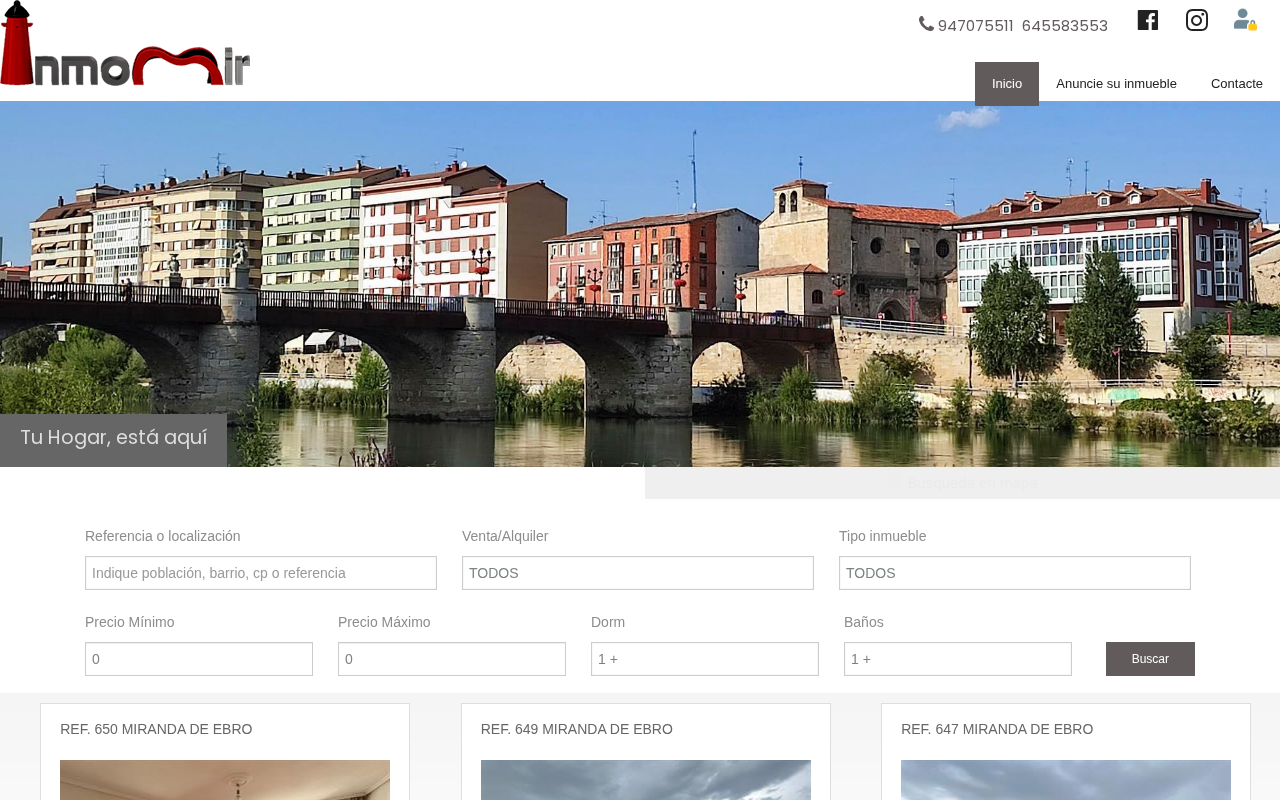Open the Dorm bedrooms selector

(705, 659)
